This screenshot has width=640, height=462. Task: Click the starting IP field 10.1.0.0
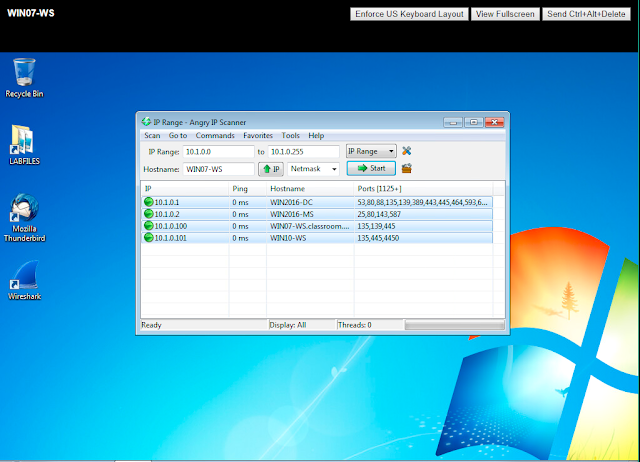point(218,151)
